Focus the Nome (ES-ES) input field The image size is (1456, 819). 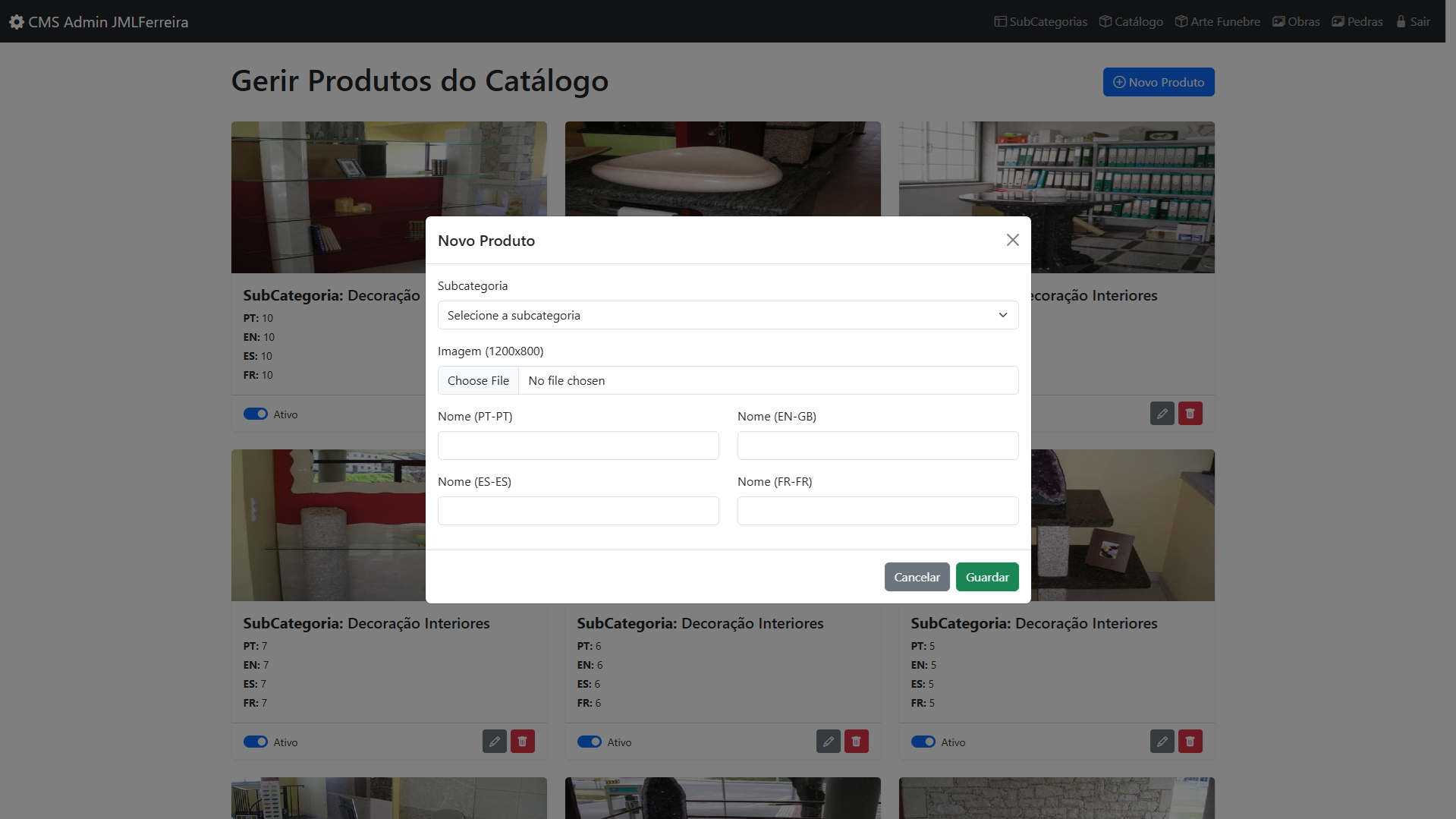tap(578, 511)
